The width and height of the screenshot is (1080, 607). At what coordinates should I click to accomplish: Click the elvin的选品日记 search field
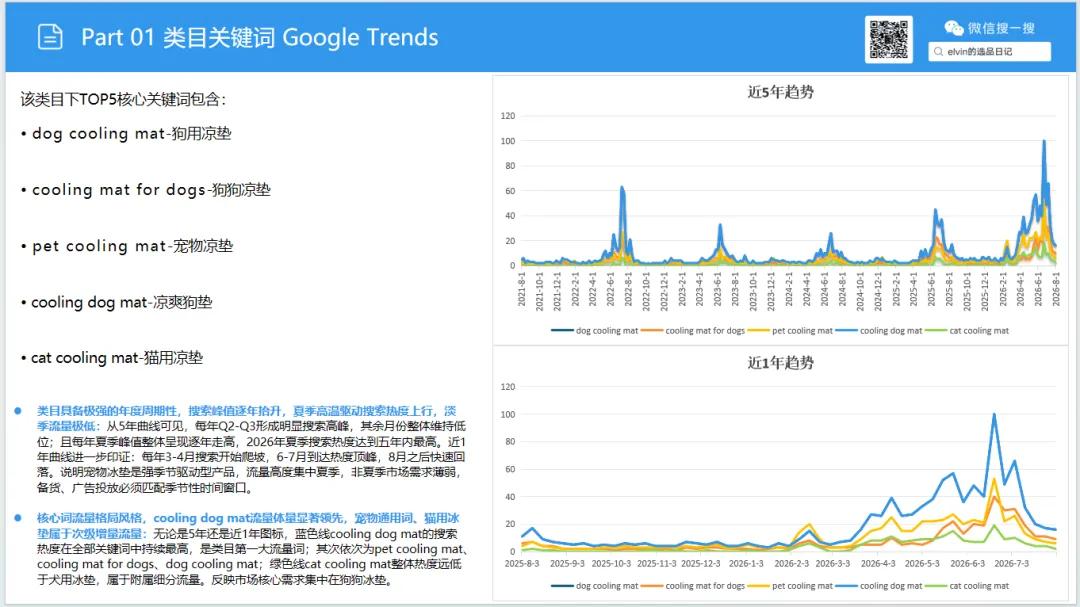click(x=989, y=52)
